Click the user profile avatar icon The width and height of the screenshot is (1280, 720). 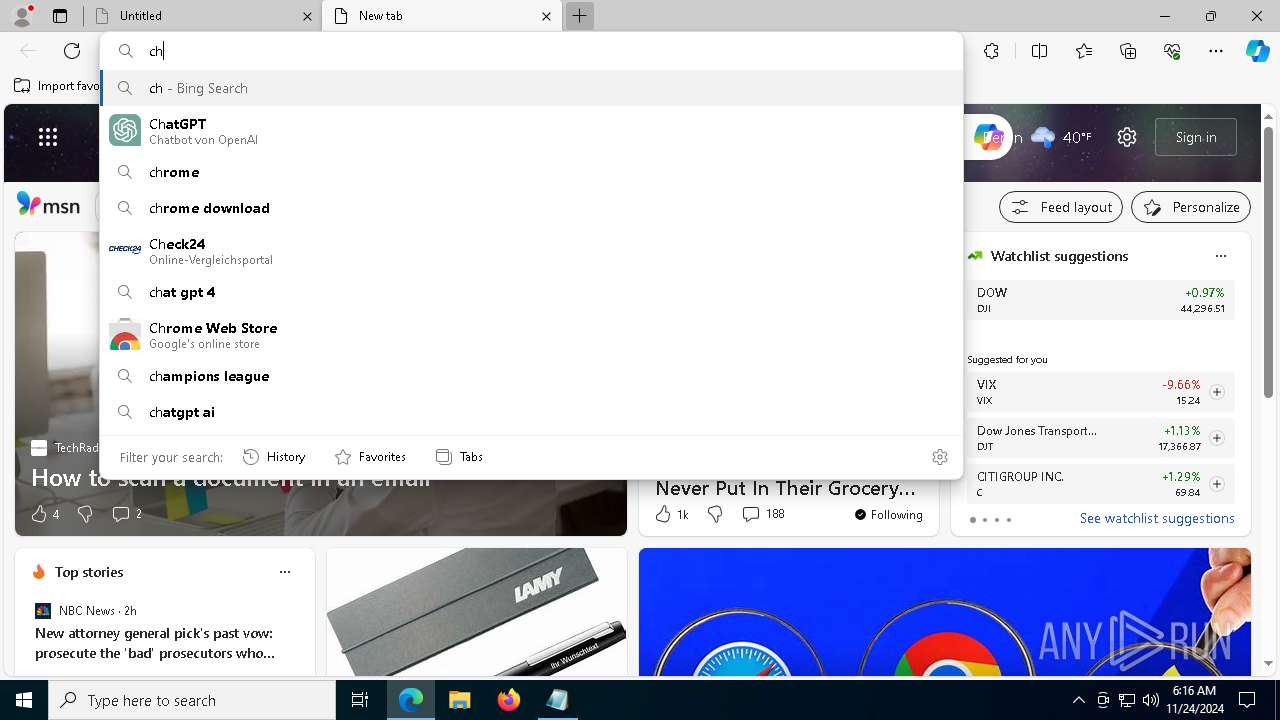click(x=21, y=15)
